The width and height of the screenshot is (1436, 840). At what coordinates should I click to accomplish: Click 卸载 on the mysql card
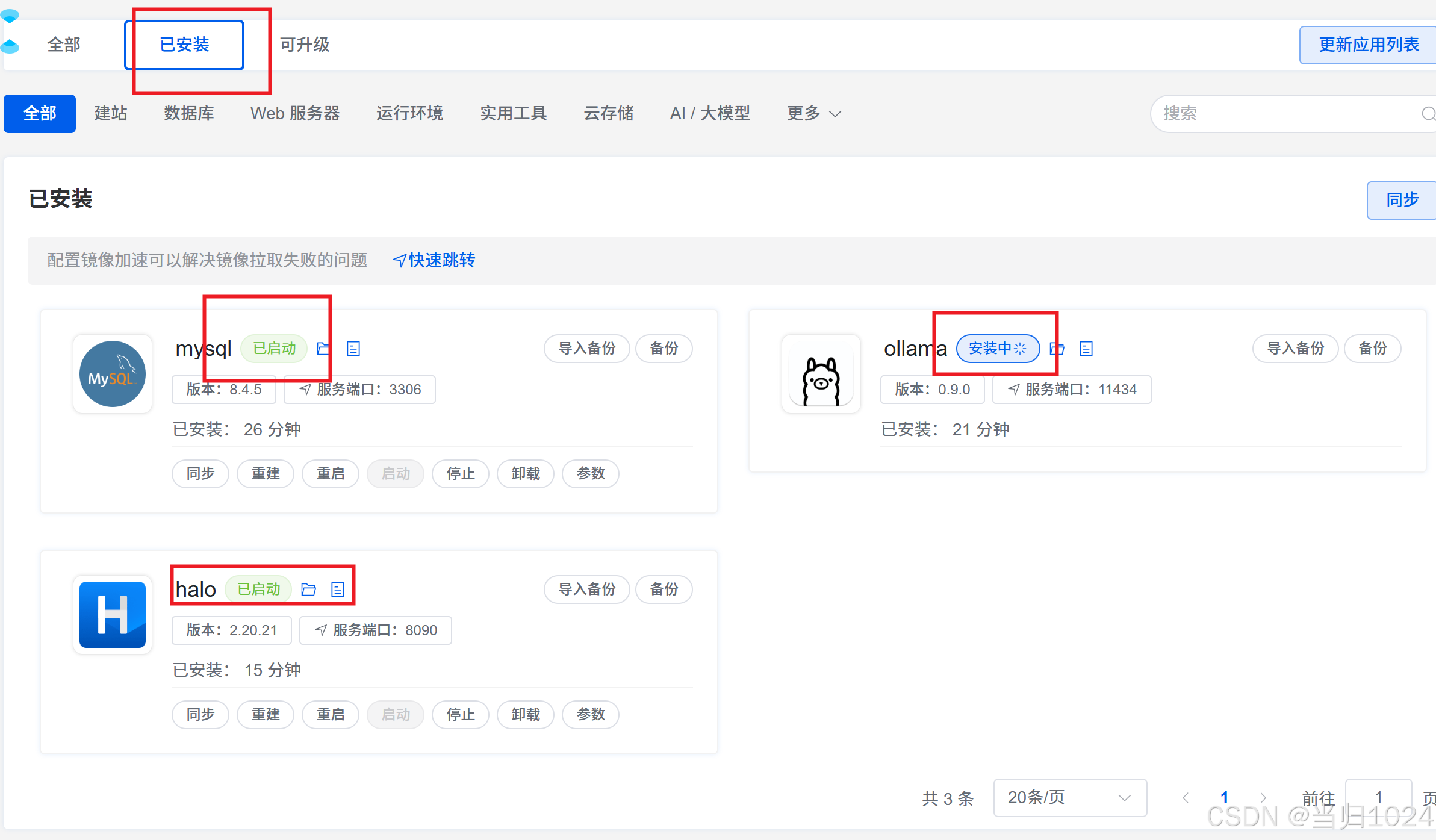(526, 474)
